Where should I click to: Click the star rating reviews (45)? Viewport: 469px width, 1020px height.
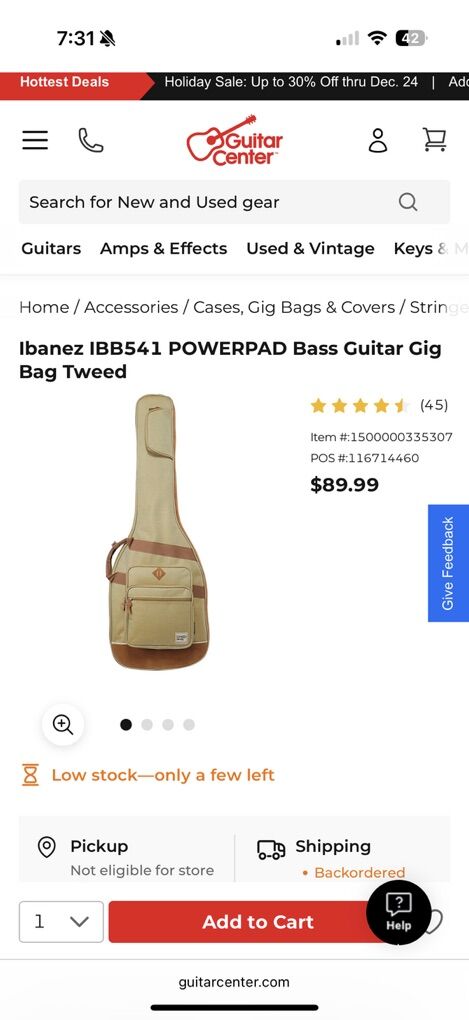(x=379, y=406)
